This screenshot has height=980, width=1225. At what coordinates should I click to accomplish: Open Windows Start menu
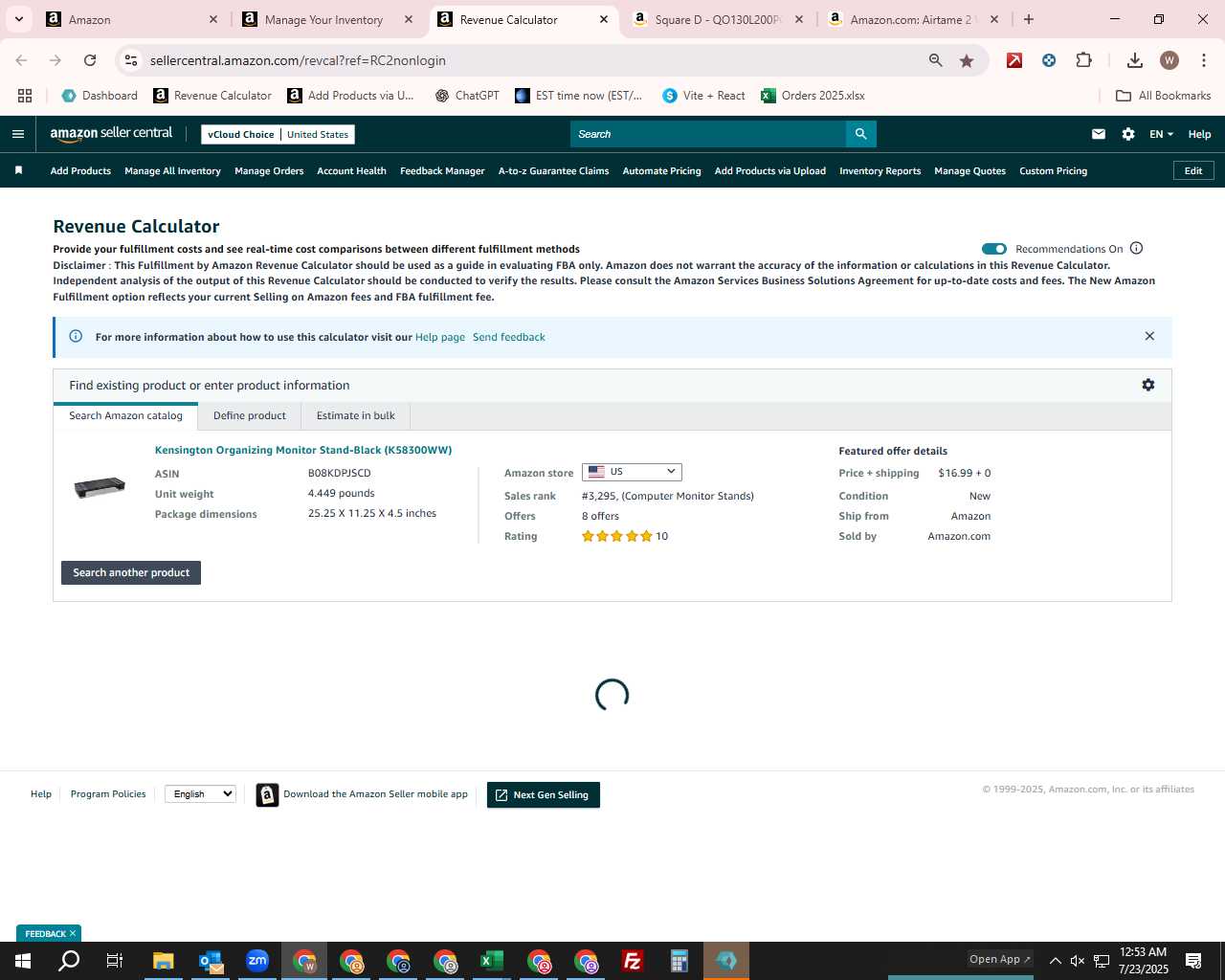pyautogui.click(x=23, y=961)
